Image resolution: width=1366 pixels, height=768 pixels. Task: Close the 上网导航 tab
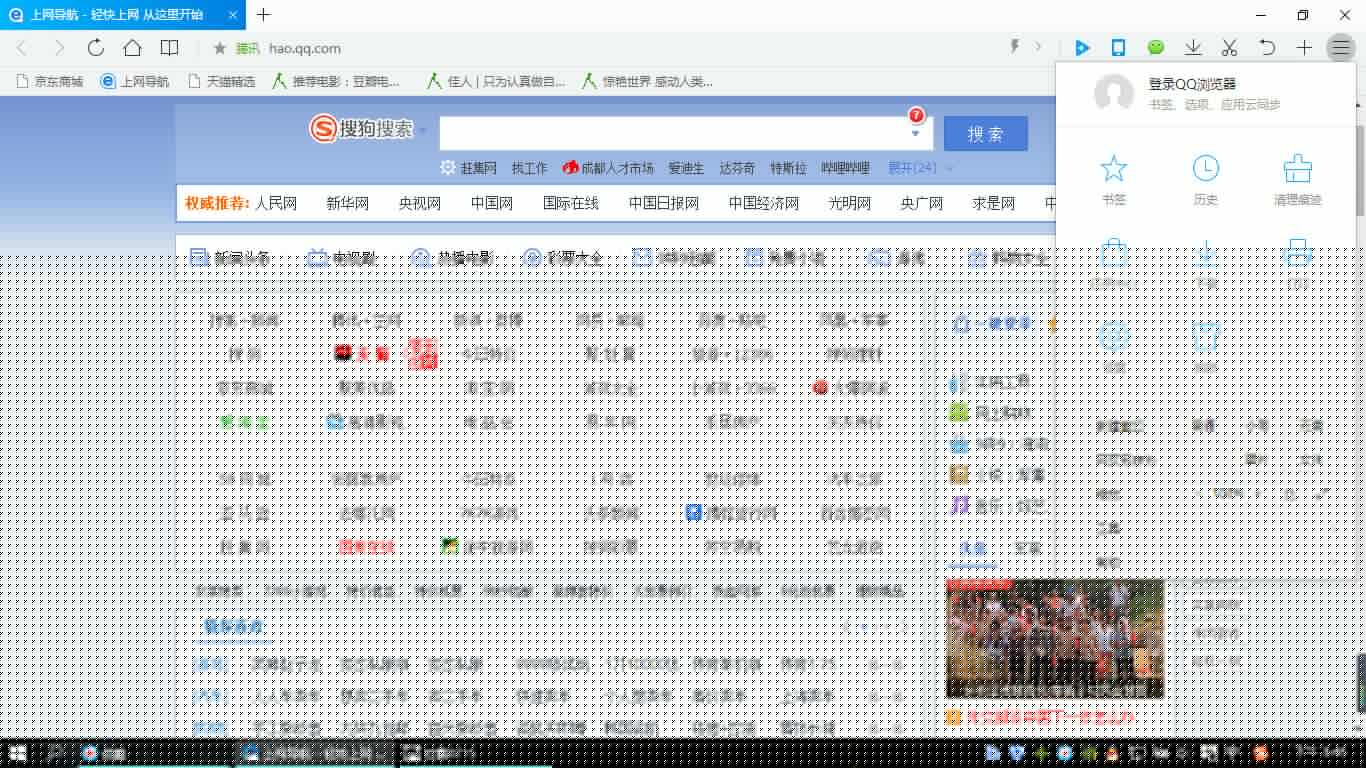point(232,15)
